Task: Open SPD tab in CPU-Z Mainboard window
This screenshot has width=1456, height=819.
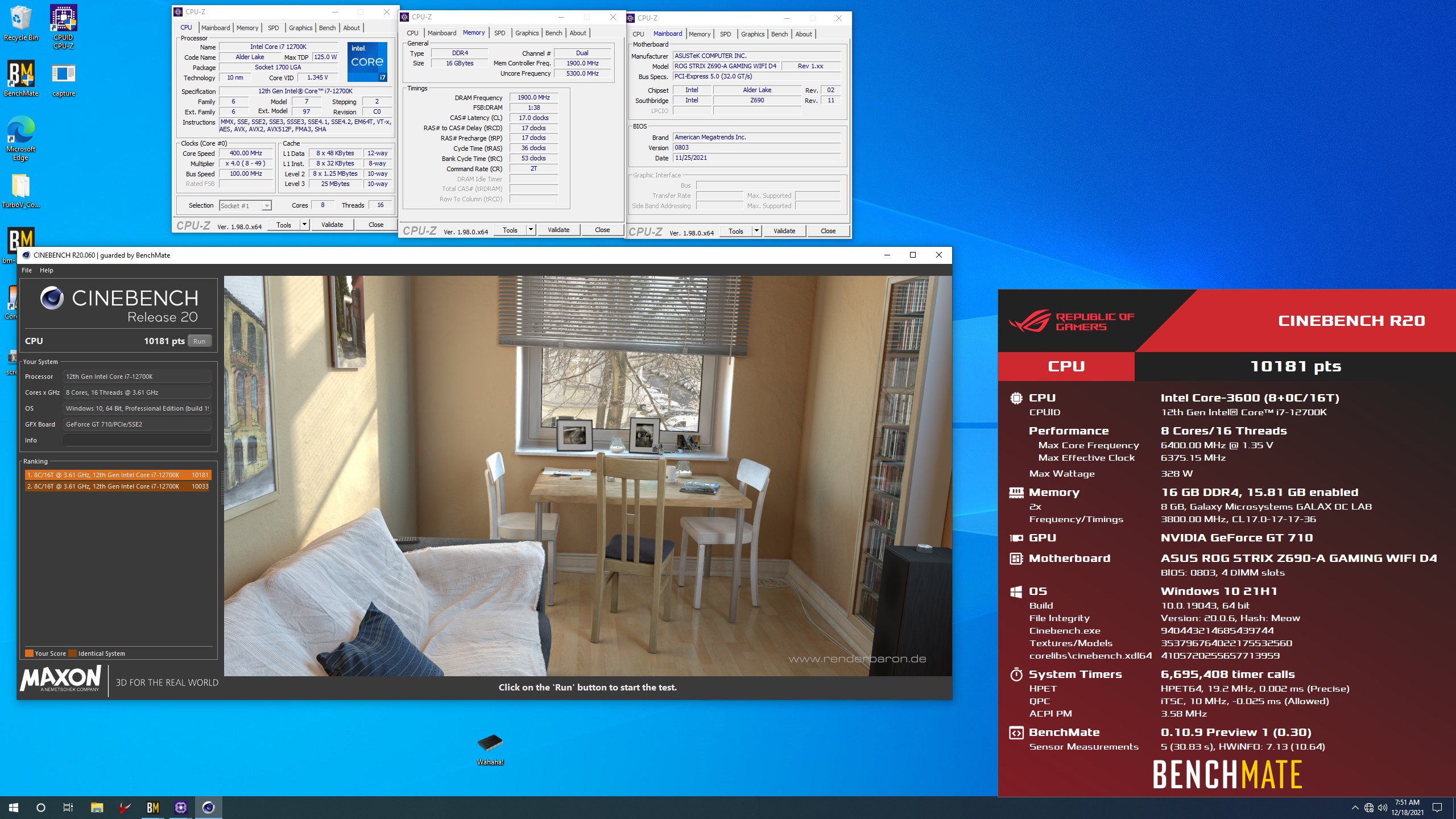Action: pos(726,34)
